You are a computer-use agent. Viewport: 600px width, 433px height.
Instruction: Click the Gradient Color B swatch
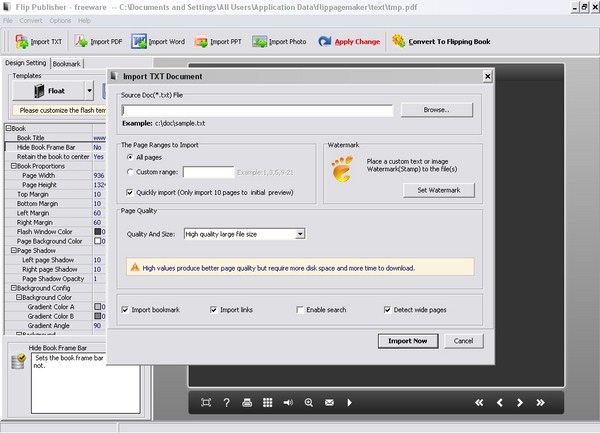pos(98,316)
